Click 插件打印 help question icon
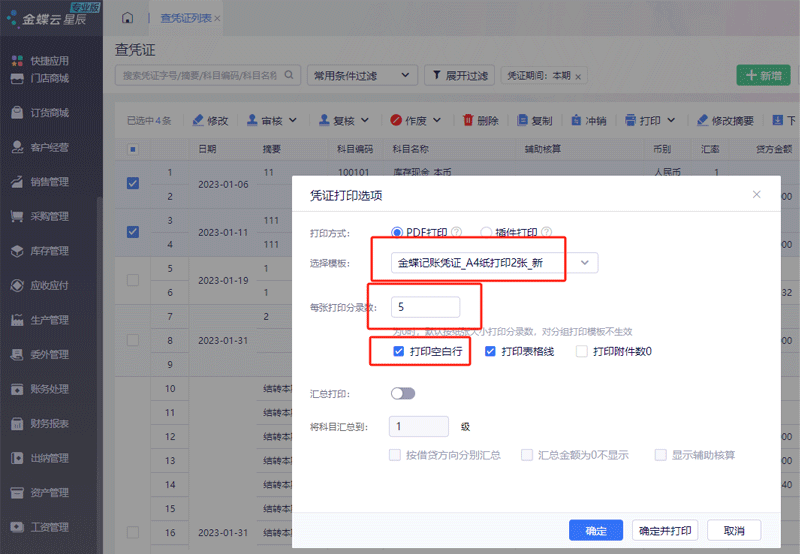Screen dimensions: 800x554 546,232
